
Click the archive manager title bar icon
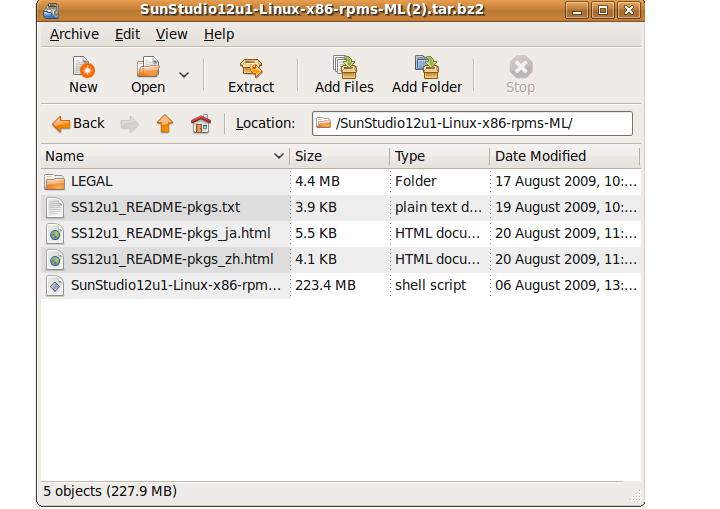[51, 10]
